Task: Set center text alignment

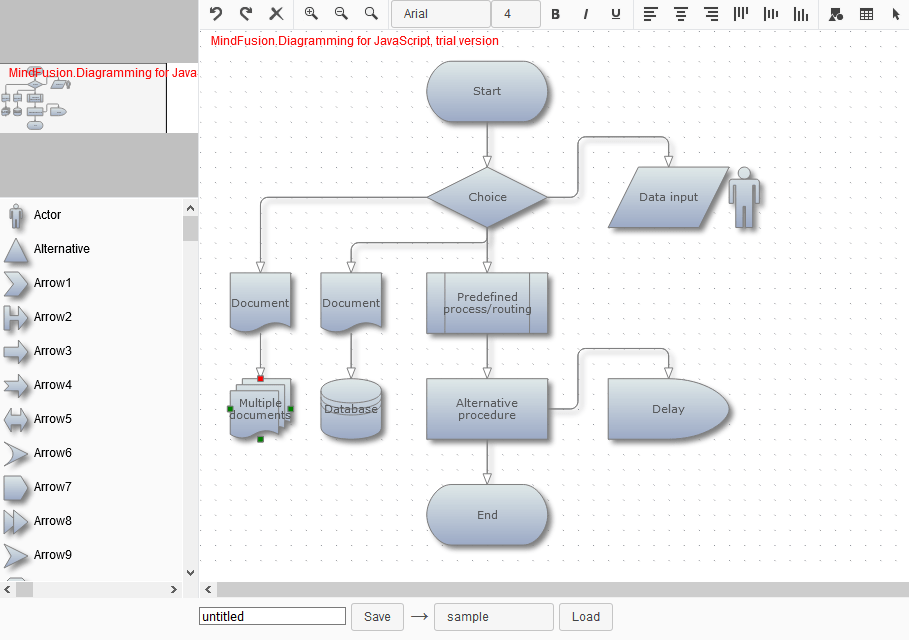Action: click(681, 14)
